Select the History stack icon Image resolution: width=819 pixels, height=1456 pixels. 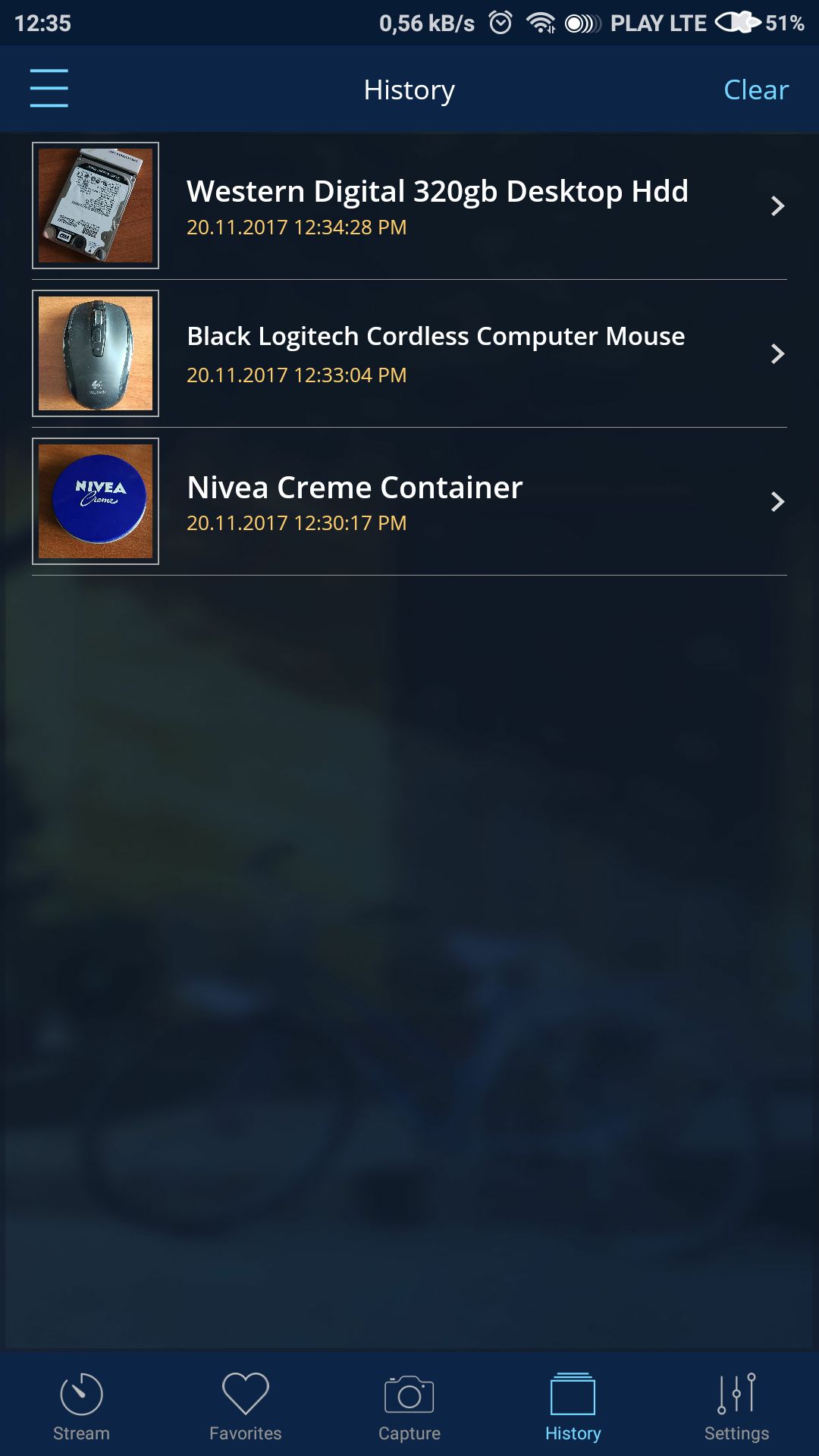pos(573,1394)
